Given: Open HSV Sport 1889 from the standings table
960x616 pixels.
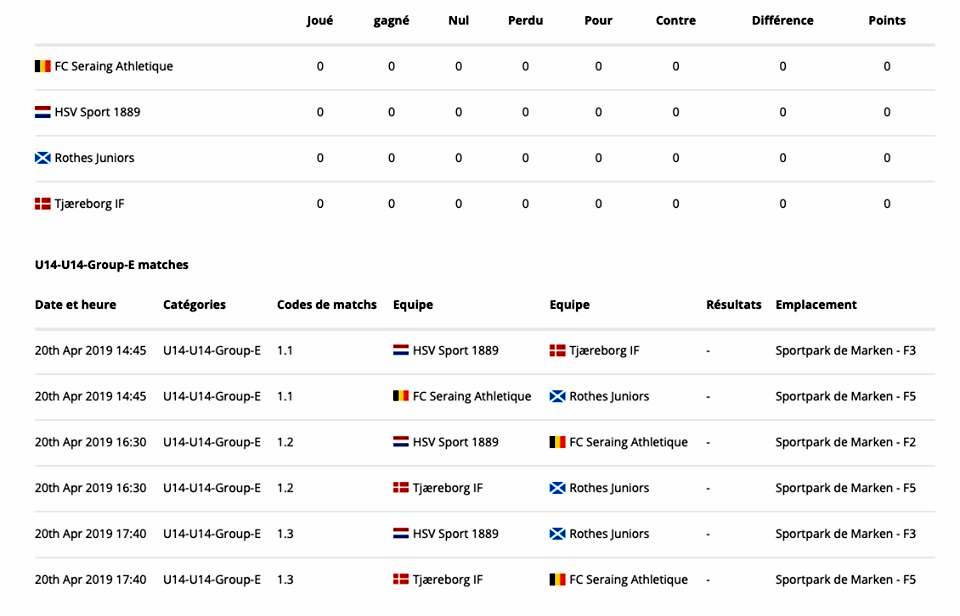Looking at the screenshot, I should pyautogui.click(x=97, y=112).
